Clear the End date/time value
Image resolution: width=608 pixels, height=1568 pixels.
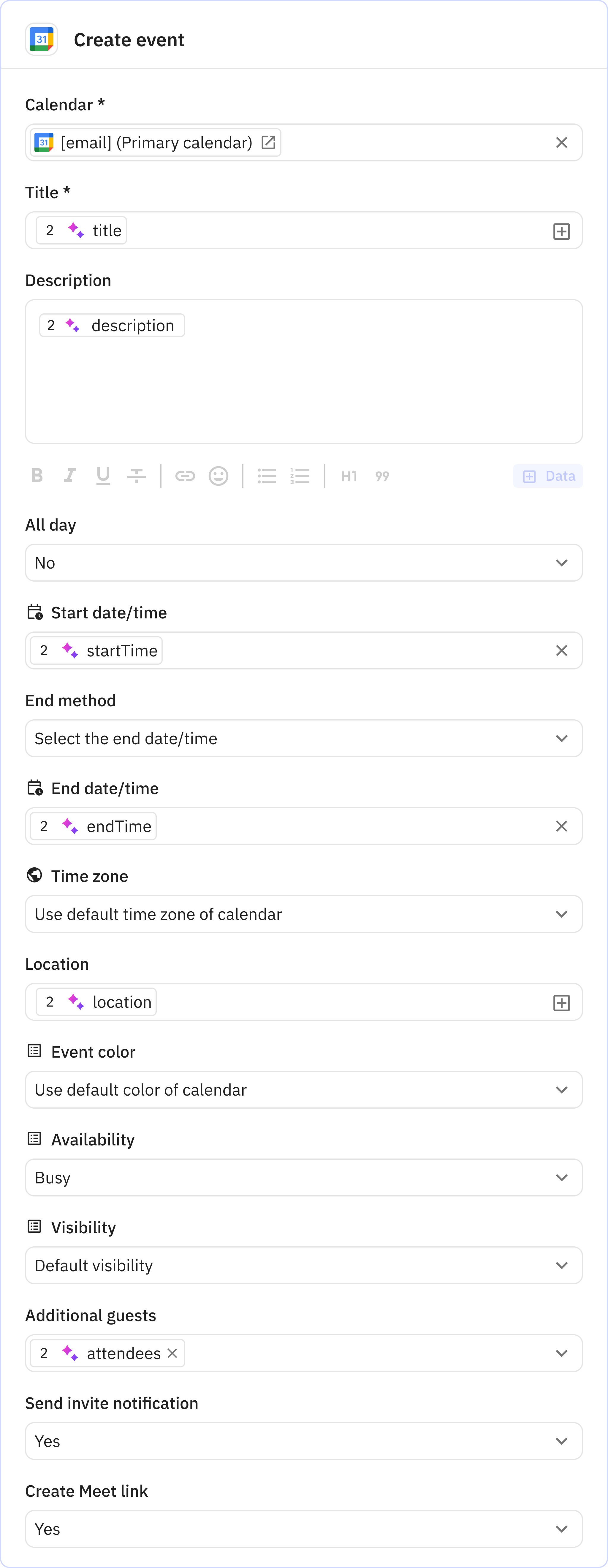coord(561,826)
